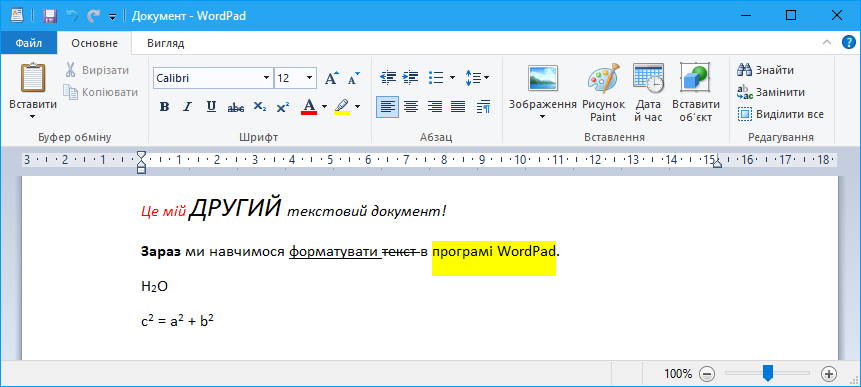Redo the action in the title bar
This screenshot has height=387, width=861.
93,16
